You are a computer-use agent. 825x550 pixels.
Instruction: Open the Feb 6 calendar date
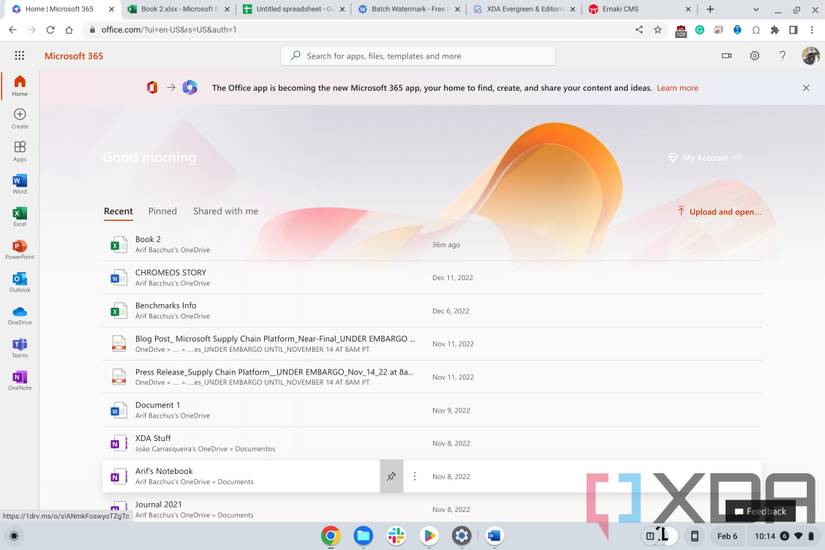[727, 536]
